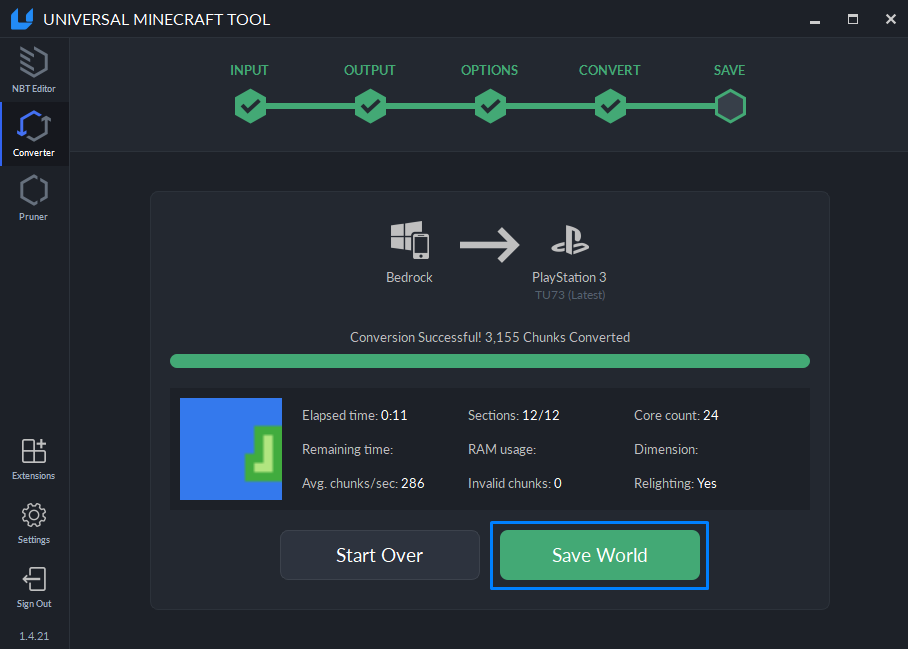The image size is (908, 649).
Task: Click the 'Dimension:' stat
Action: tap(666, 449)
